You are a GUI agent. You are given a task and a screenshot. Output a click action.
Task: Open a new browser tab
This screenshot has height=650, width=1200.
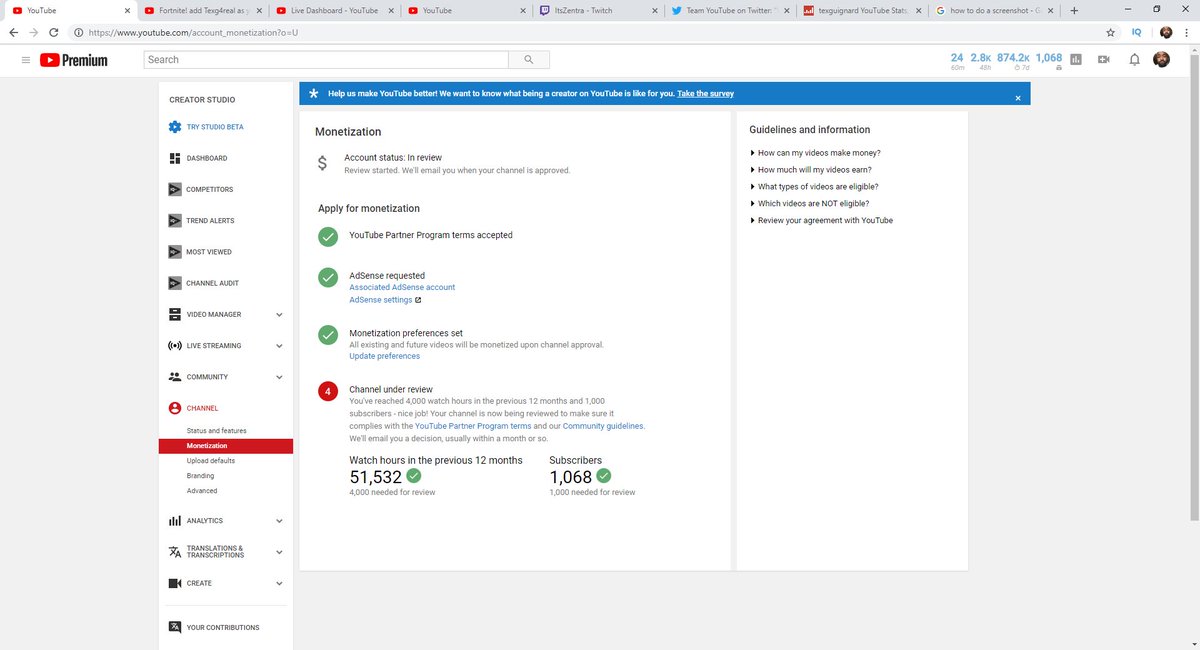coord(1074,10)
